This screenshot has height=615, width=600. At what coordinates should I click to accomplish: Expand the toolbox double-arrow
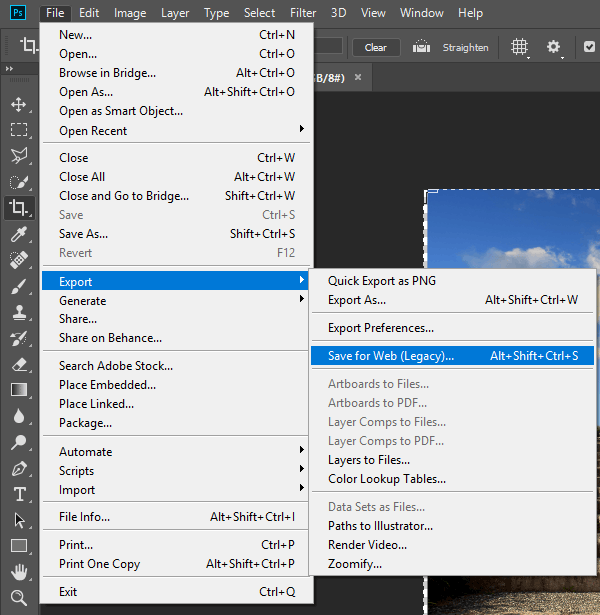(x=9, y=69)
